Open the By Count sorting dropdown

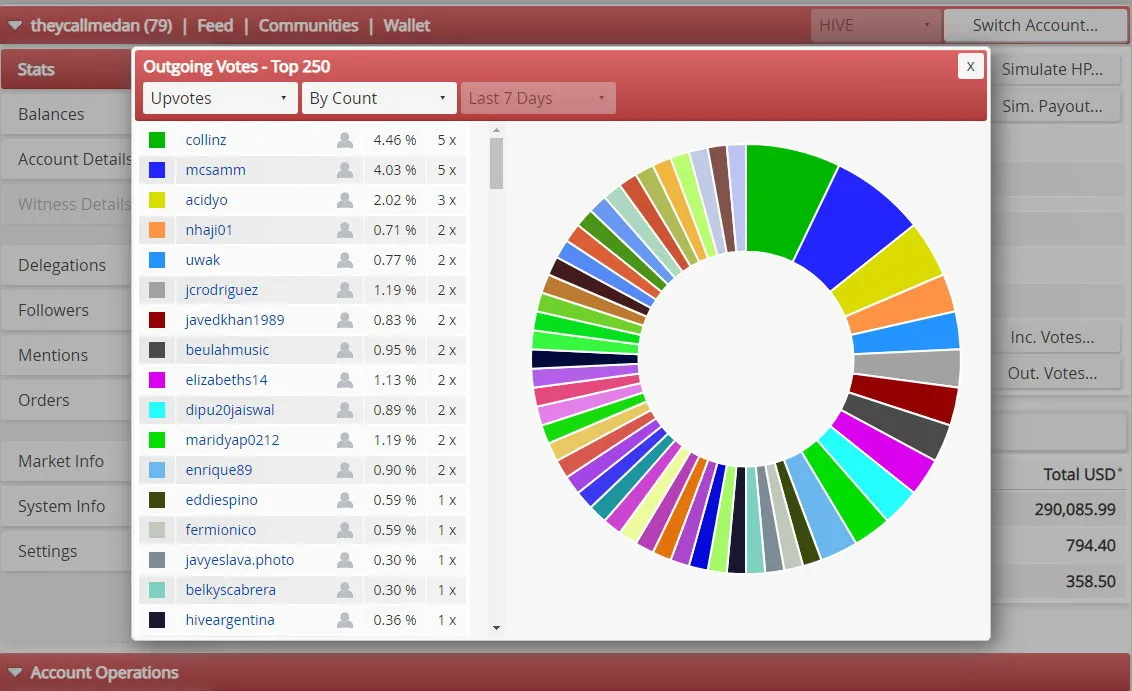tap(379, 98)
